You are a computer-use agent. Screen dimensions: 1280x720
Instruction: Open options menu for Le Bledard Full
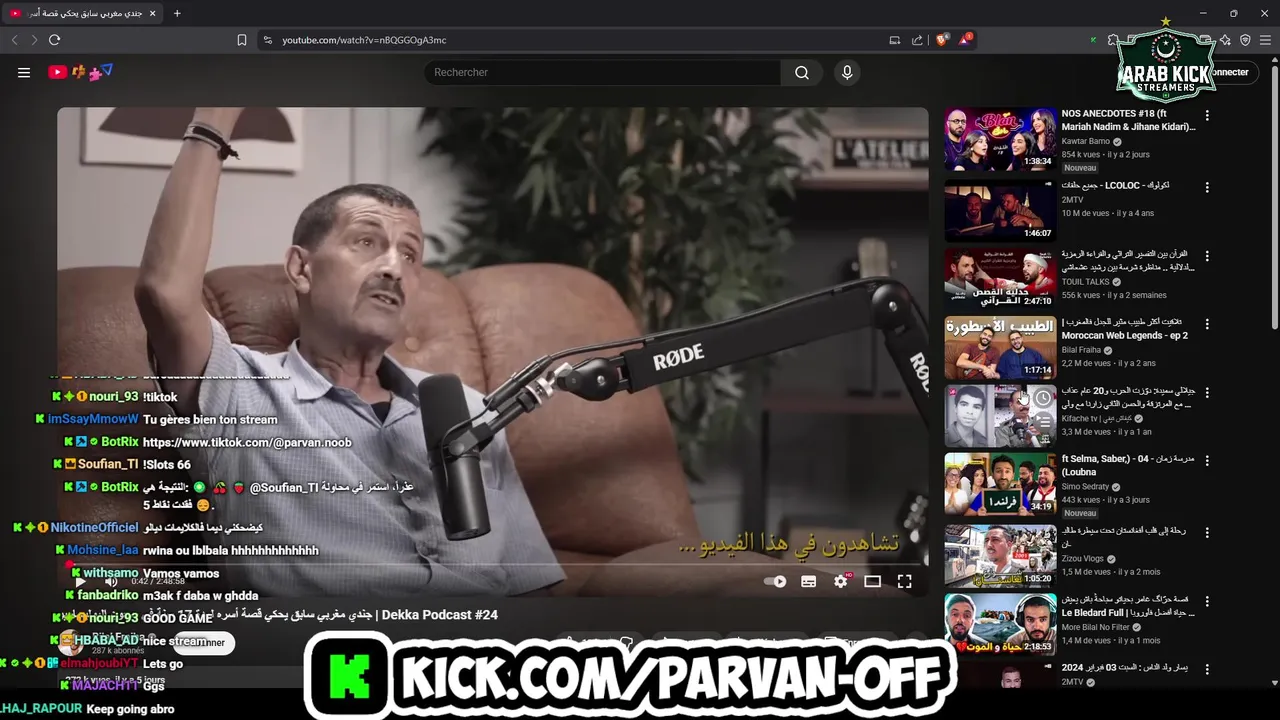(x=1207, y=601)
